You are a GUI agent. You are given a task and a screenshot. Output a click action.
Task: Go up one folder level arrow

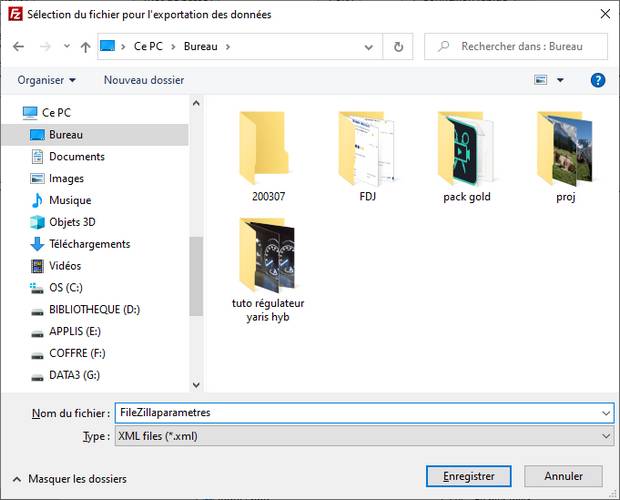coord(85,47)
